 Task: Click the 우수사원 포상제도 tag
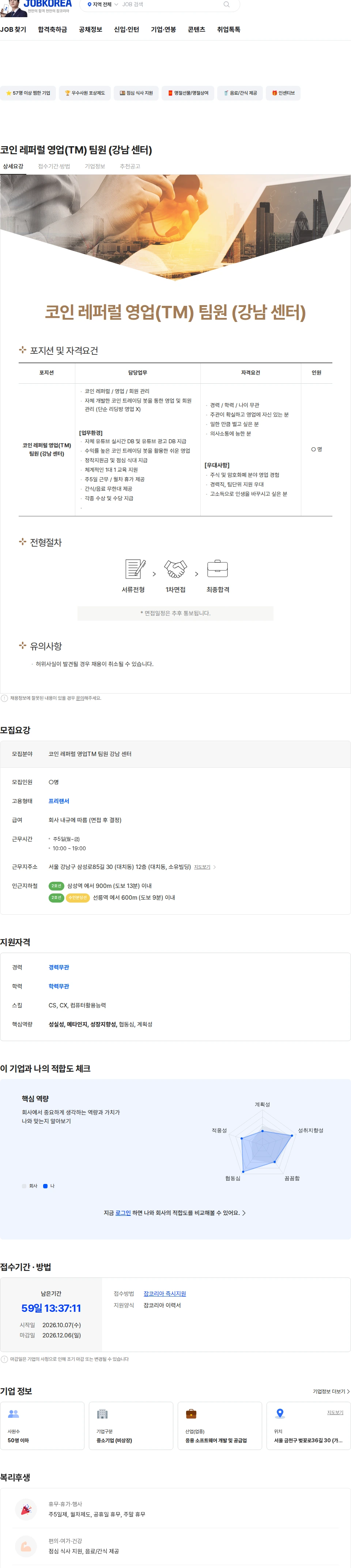tap(85, 93)
